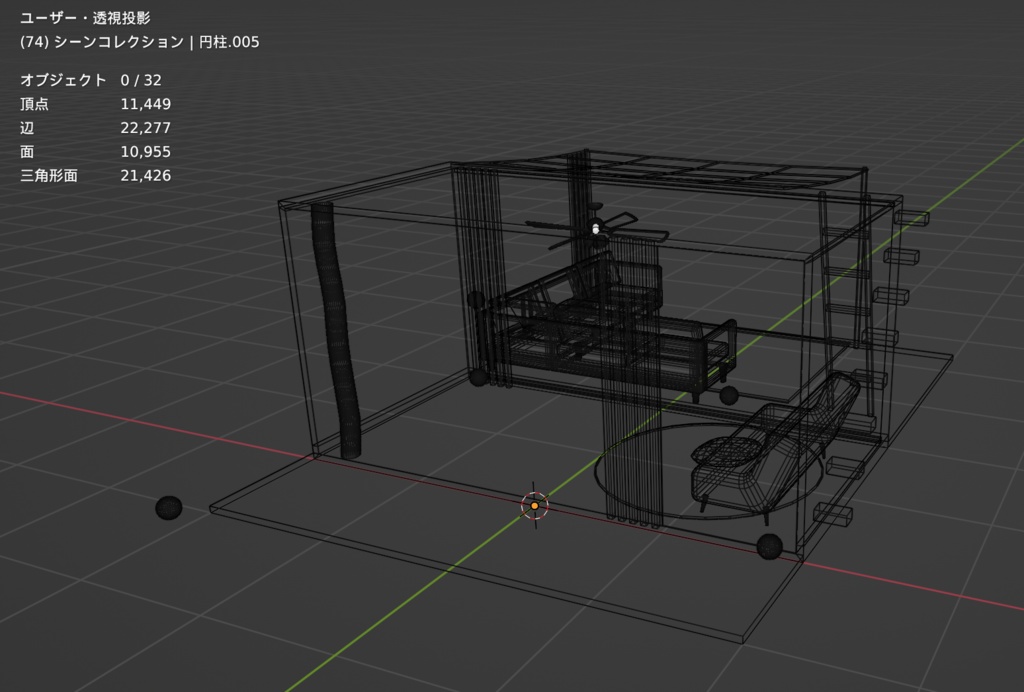The width and height of the screenshot is (1024, 692).
Task: Click the 3D cursor crosshair in the viewport
Action: click(x=535, y=505)
